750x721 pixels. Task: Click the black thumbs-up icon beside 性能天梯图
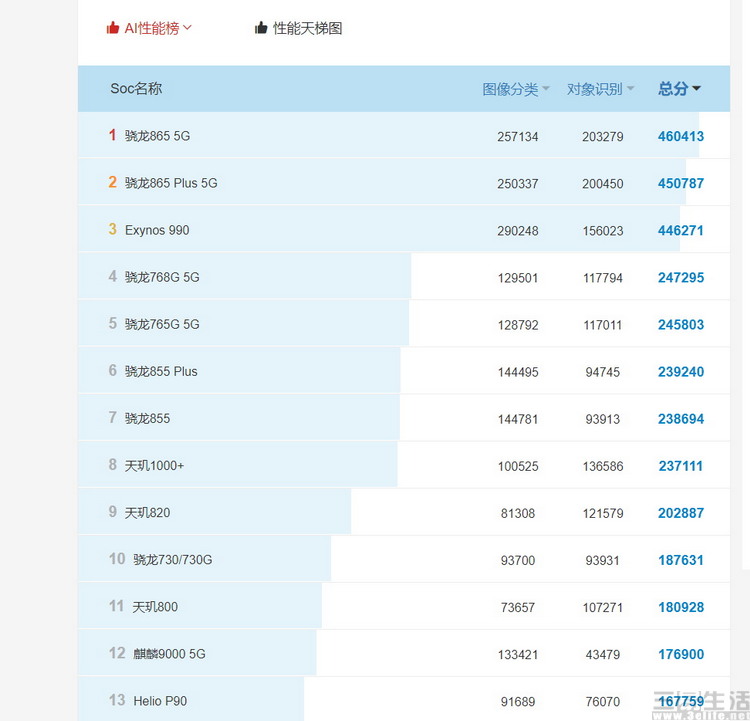pyautogui.click(x=261, y=28)
